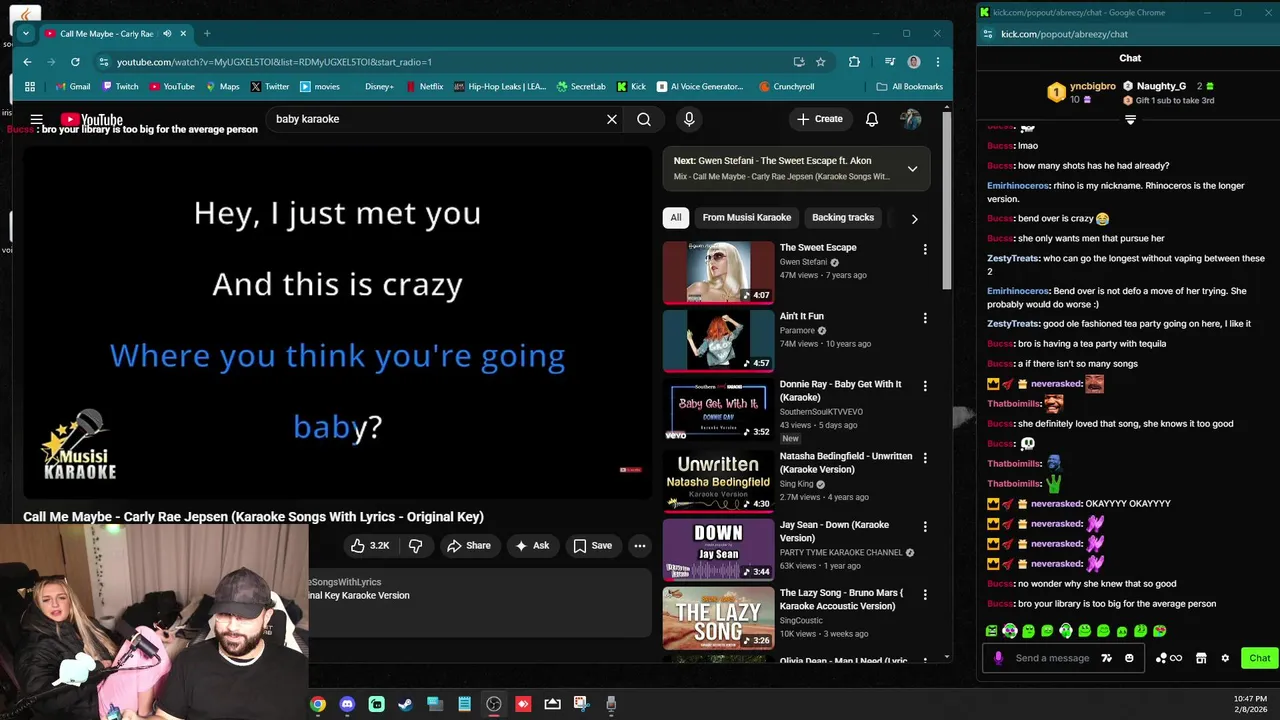The image size is (1280, 720).
Task: Click the 'PARTY TYME KARAOKE CHANNEL' name
Action: click(x=841, y=552)
